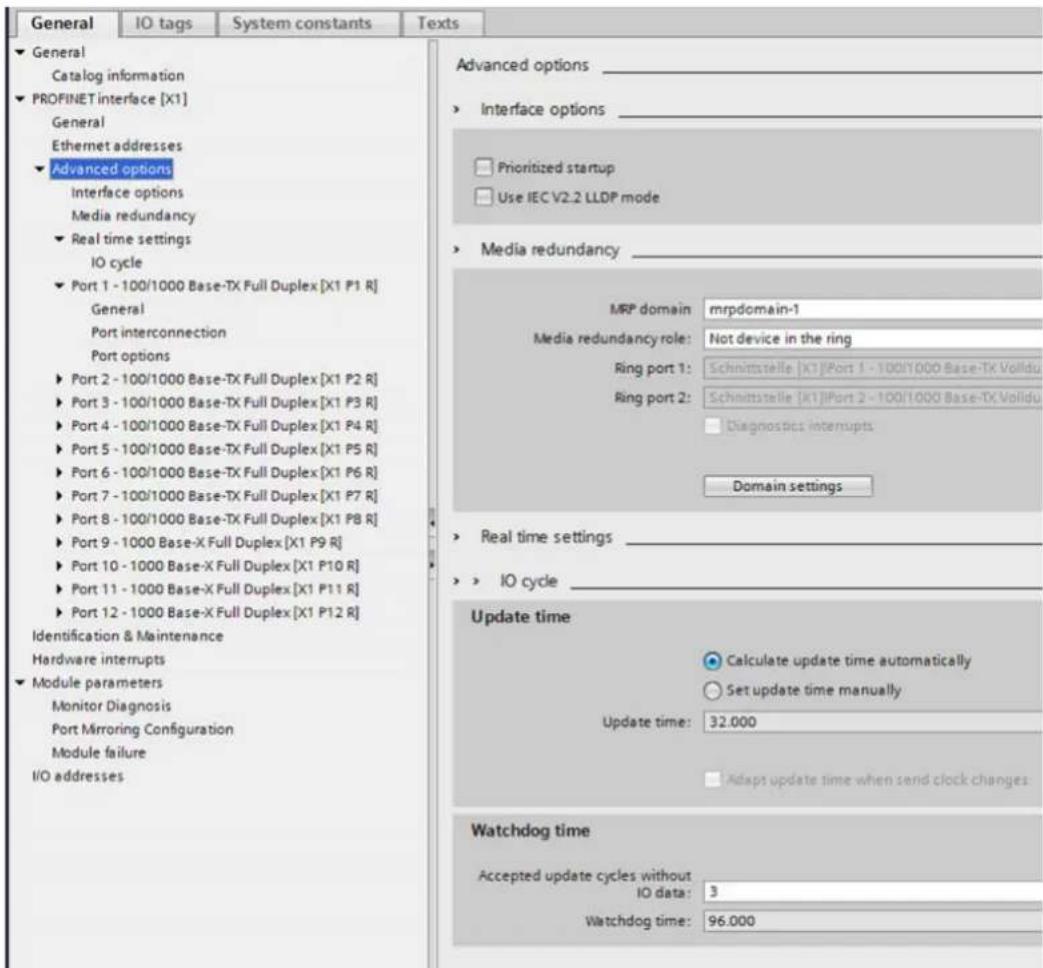Viewport: 1043px width, 968px height.
Task: Expand Port 7 [X1 P7 R] node
Action: click(x=60, y=496)
